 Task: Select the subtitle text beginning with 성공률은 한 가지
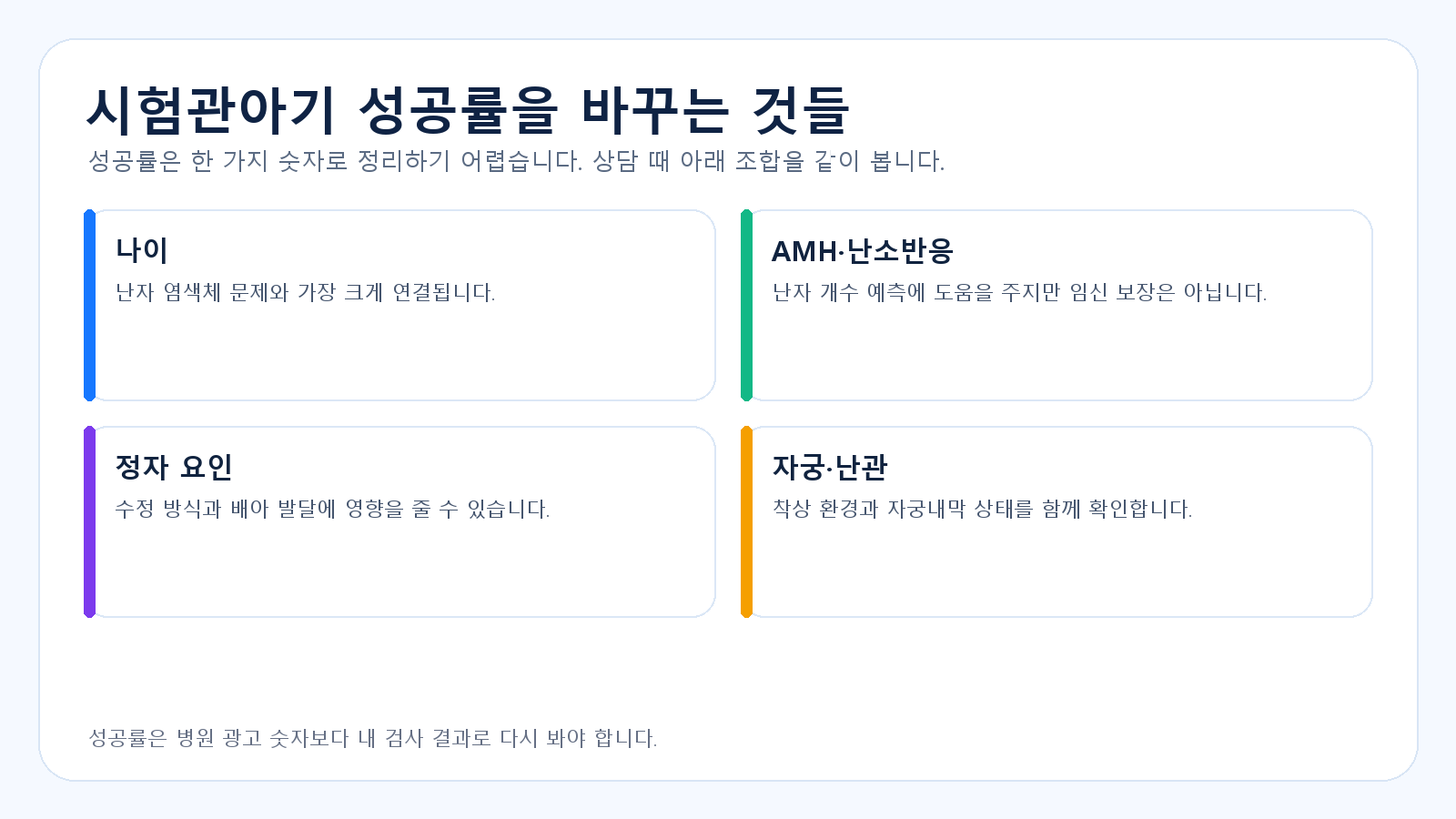click(516, 161)
